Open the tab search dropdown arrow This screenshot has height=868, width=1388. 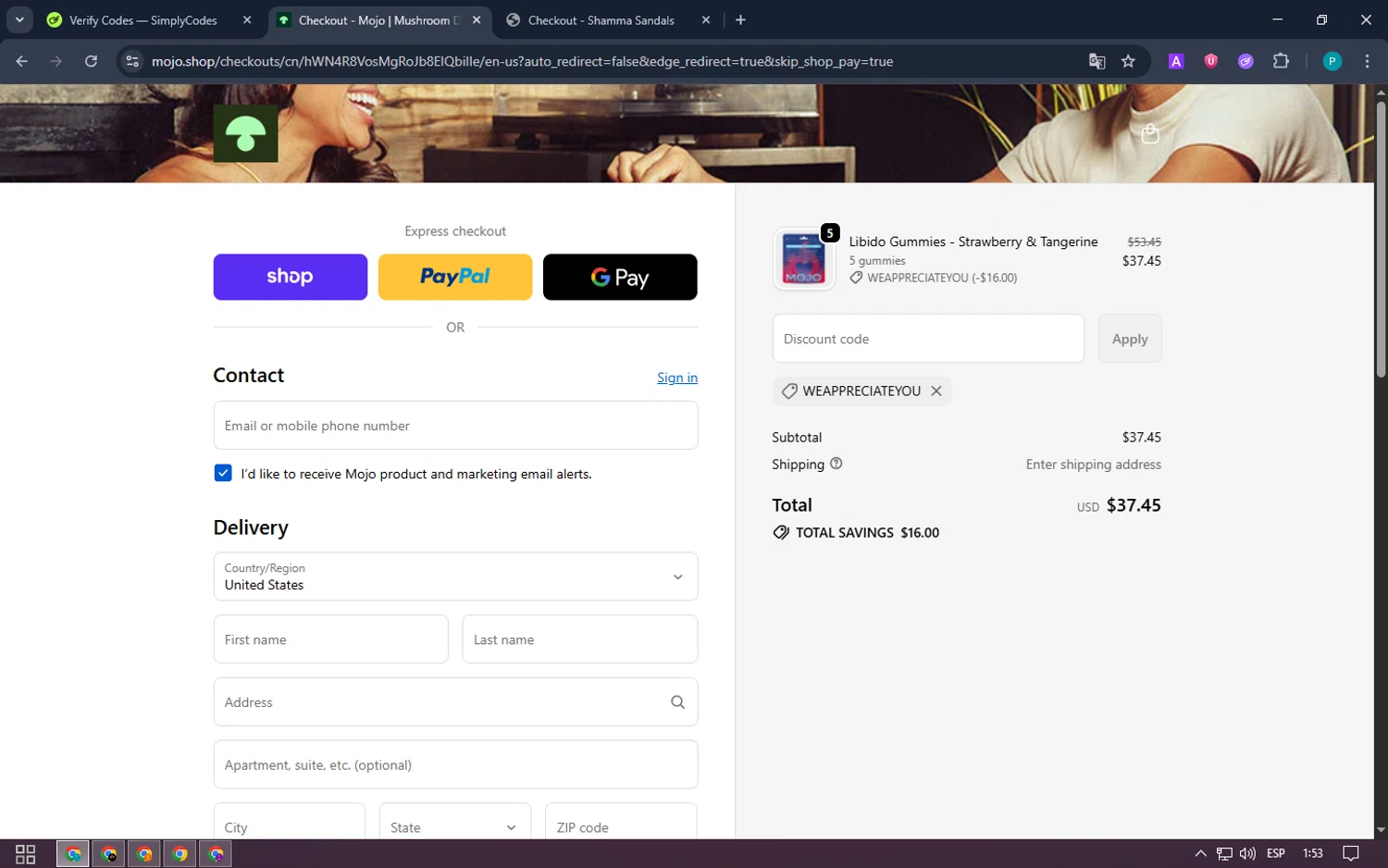19,19
